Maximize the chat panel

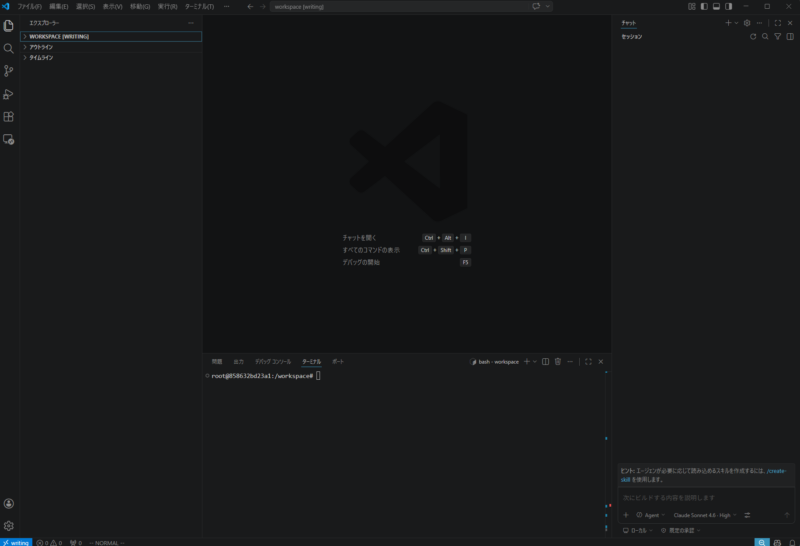(778, 23)
